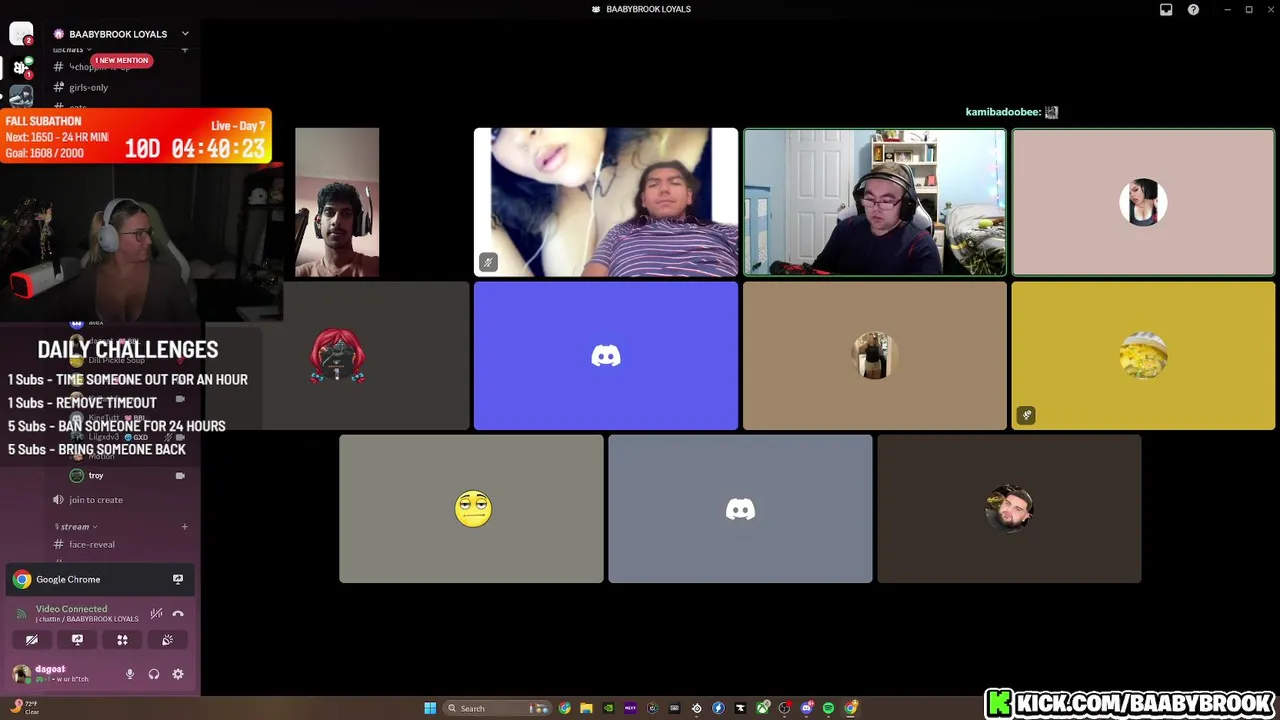Open Discord from taskbar
1280x720 pixels.
pos(807,708)
